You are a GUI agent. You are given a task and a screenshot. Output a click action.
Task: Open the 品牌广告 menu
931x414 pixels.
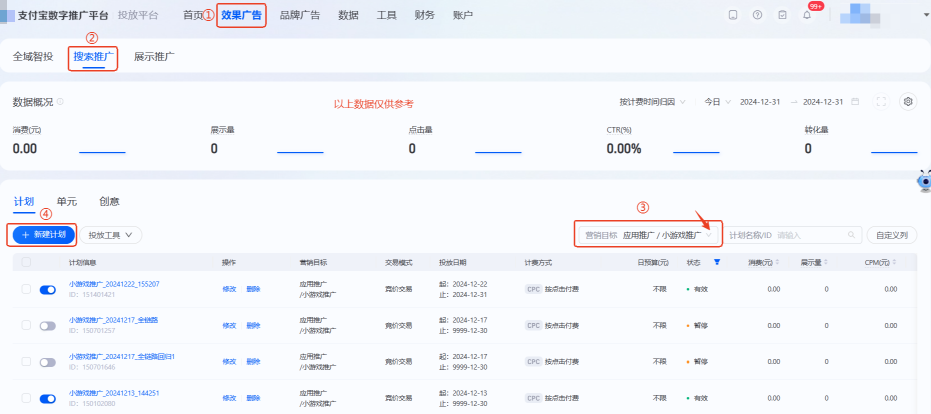point(300,15)
